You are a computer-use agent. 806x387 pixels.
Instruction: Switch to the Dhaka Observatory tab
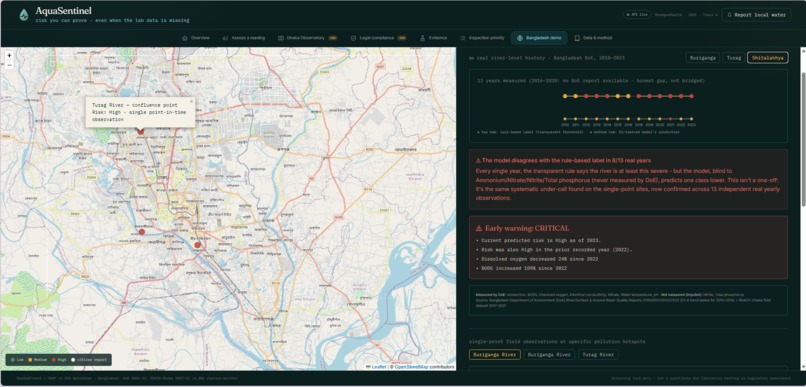(x=307, y=38)
